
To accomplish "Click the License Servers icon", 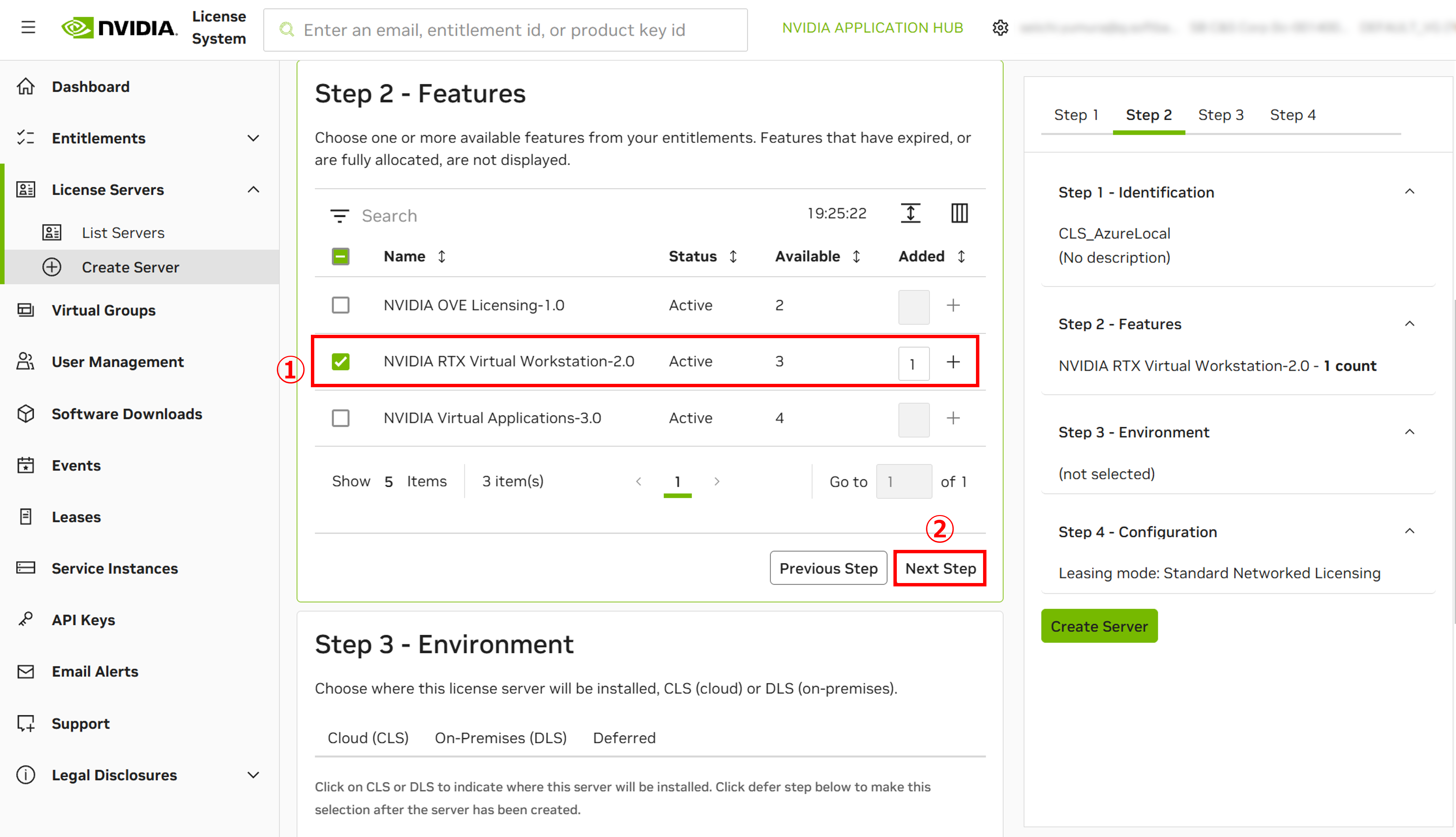I will click(26, 190).
